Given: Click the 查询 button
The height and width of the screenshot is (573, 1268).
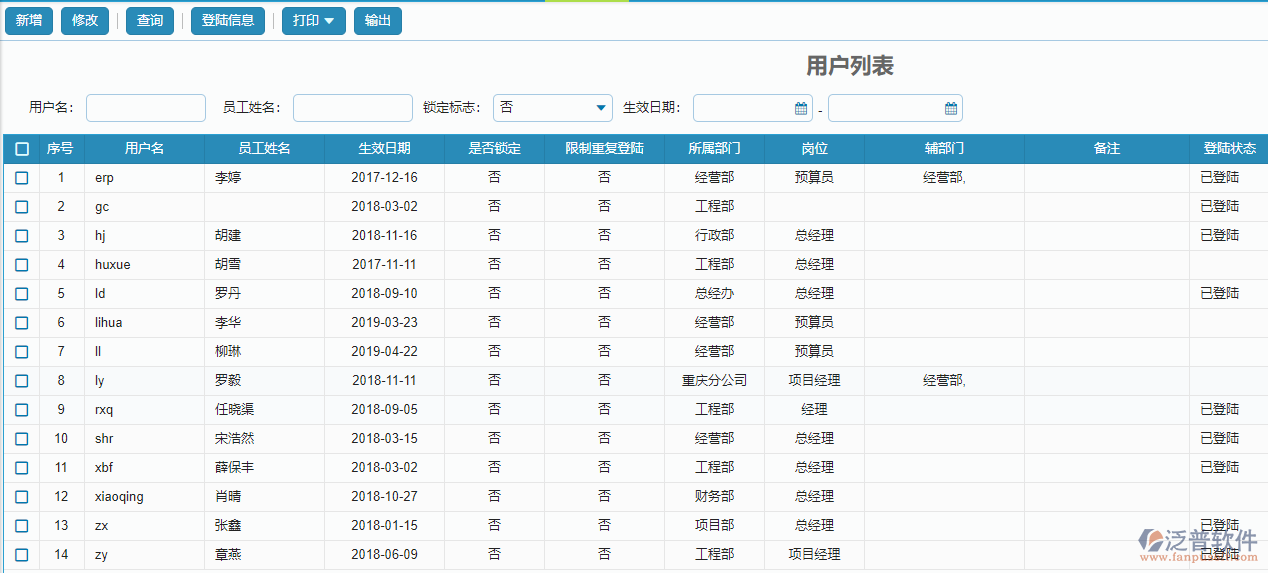Looking at the screenshot, I should tap(150, 20).
